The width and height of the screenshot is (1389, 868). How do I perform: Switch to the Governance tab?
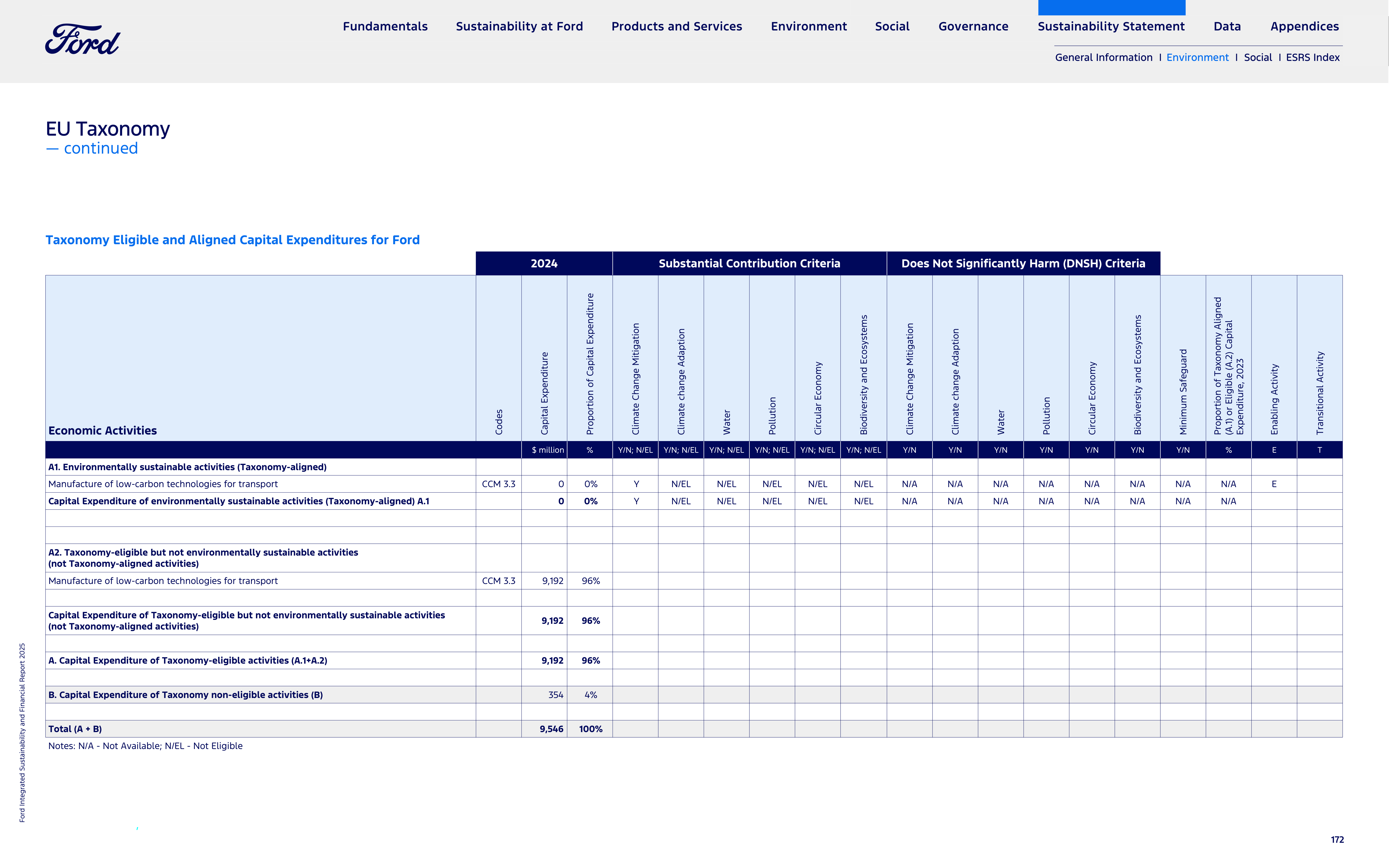(x=973, y=26)
